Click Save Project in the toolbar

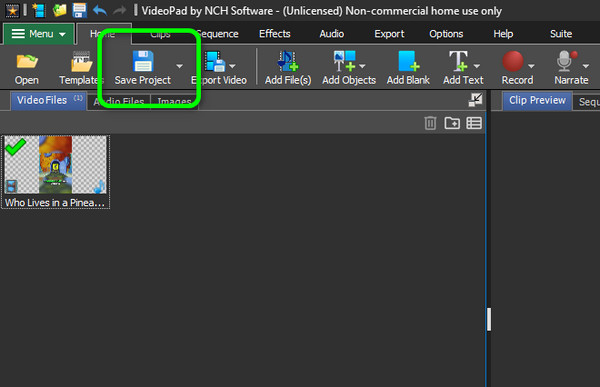coord(143,69)
